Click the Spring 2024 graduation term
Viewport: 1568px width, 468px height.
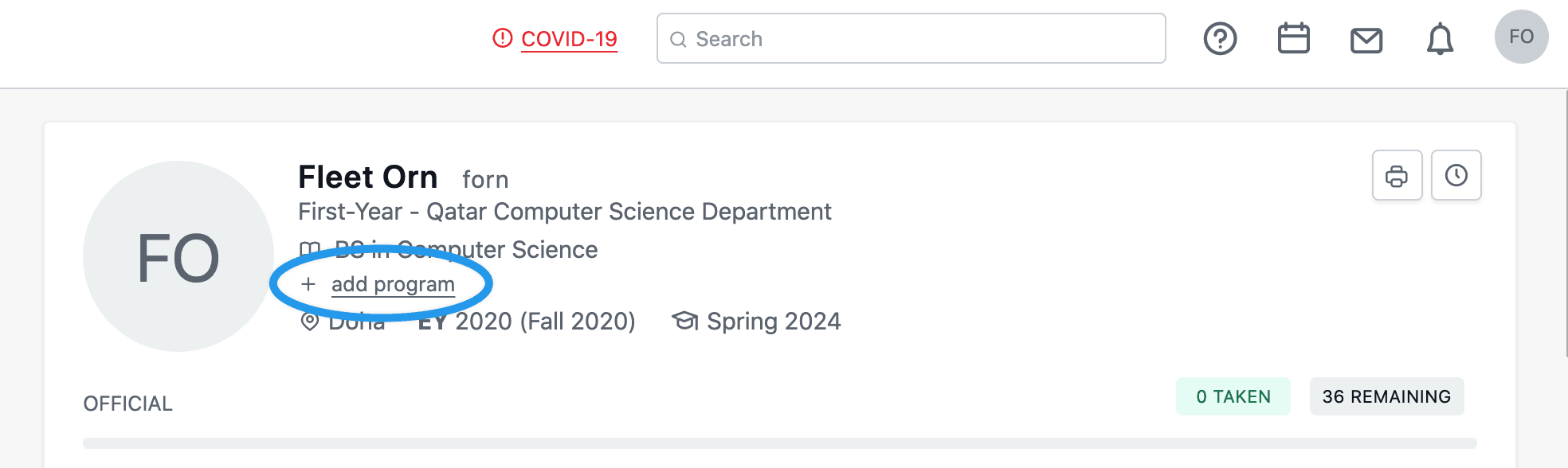tap(774, 322)
